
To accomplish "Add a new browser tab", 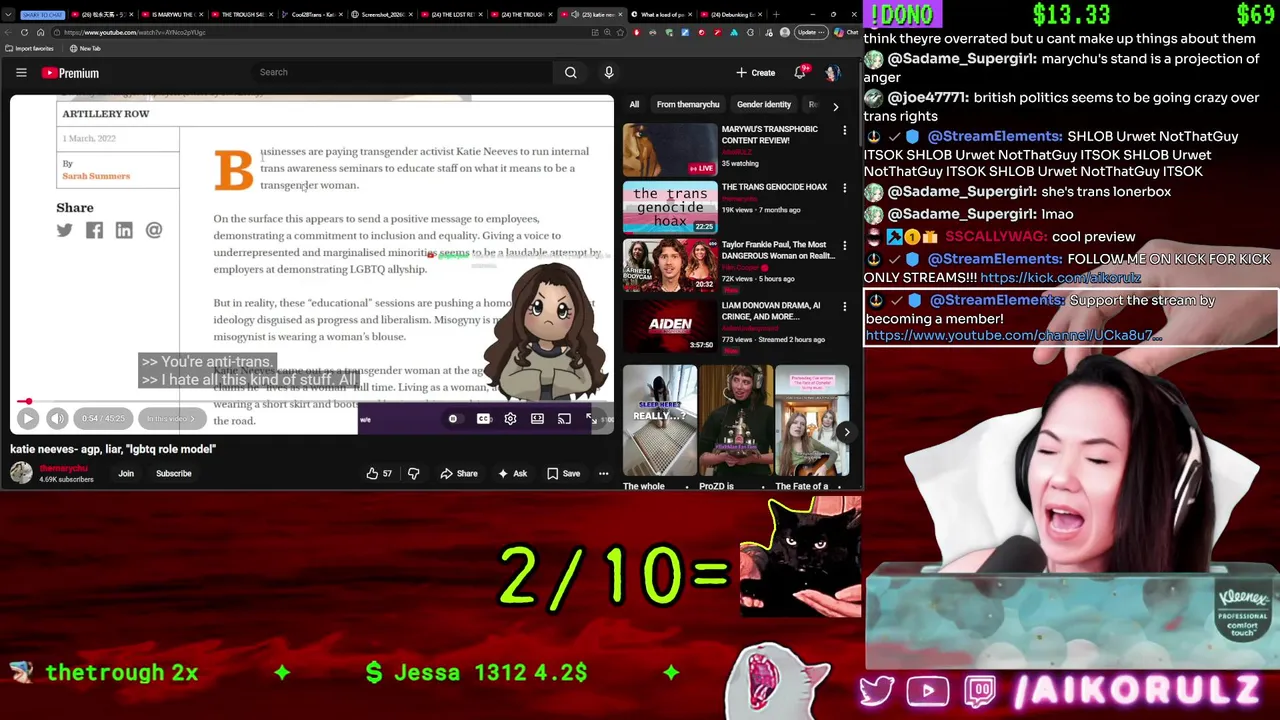I will click(x=777, y=14).
